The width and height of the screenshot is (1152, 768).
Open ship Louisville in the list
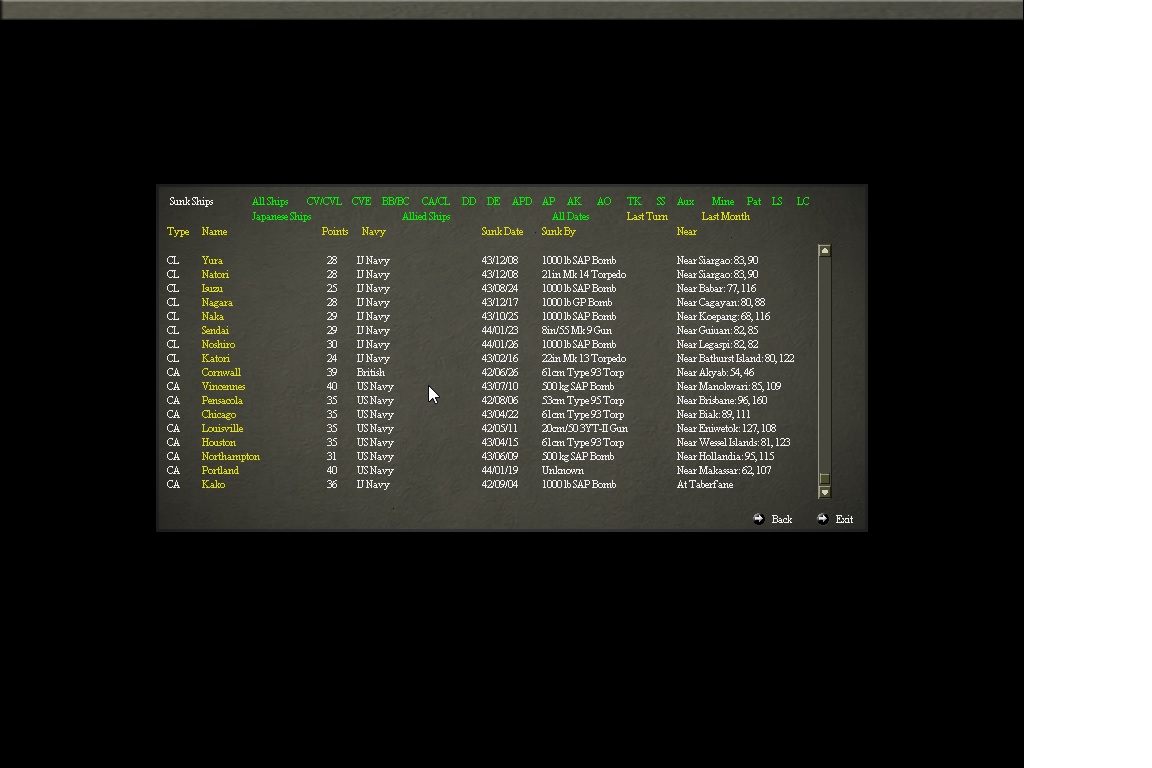click(223, 428)
